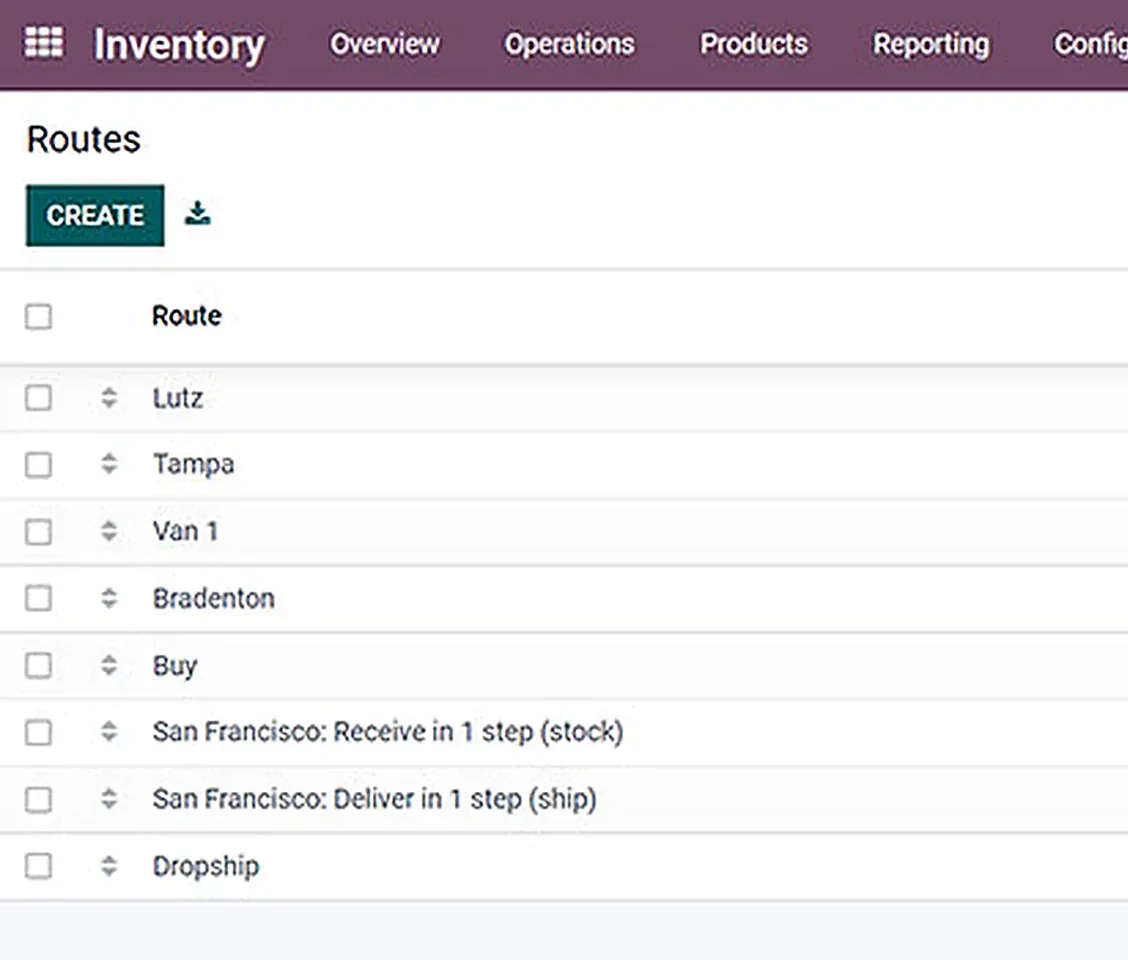Click the Inventory app title
Screen dimensions: 1128x960
tap(179, 46)
